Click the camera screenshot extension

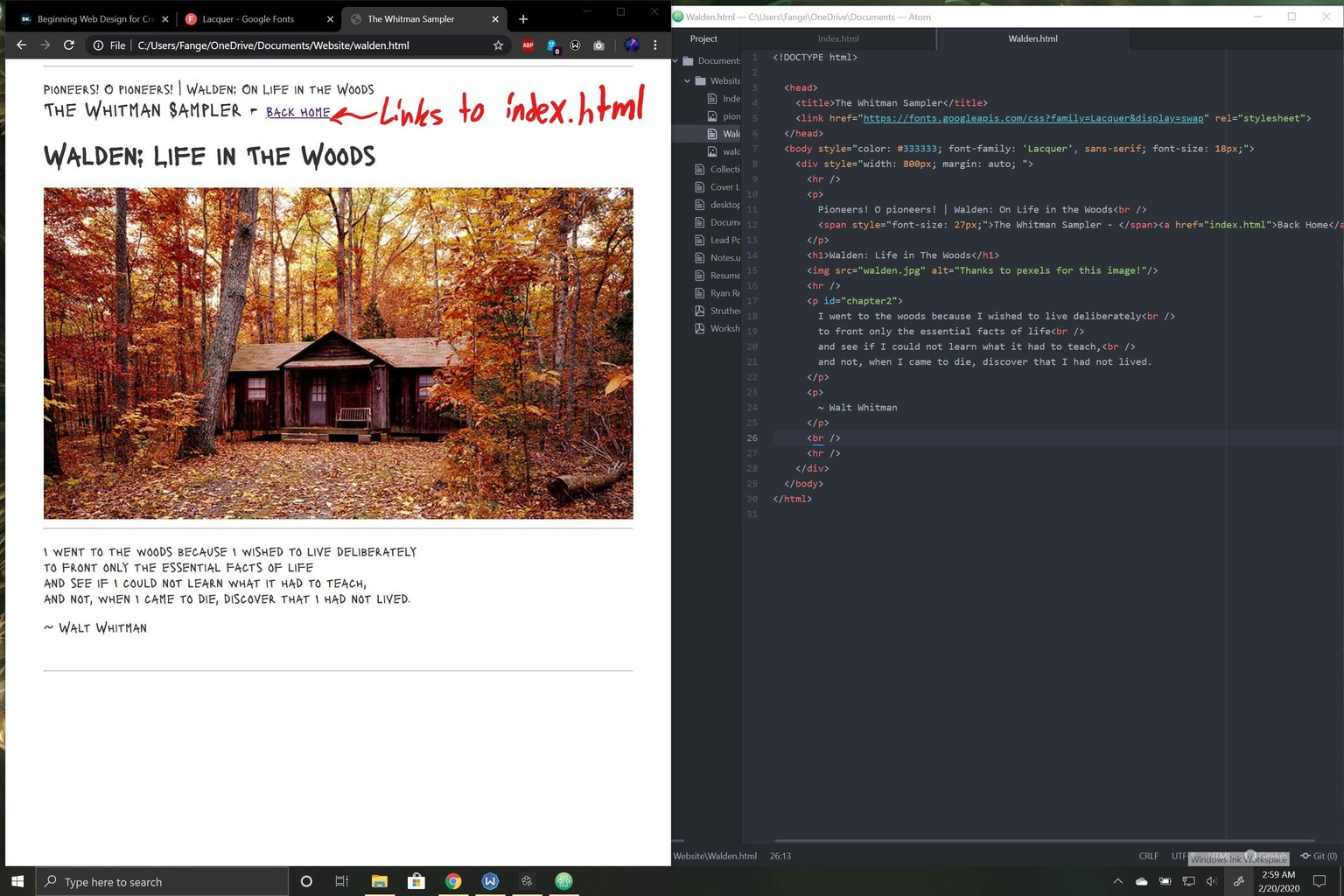click(598, 45)
